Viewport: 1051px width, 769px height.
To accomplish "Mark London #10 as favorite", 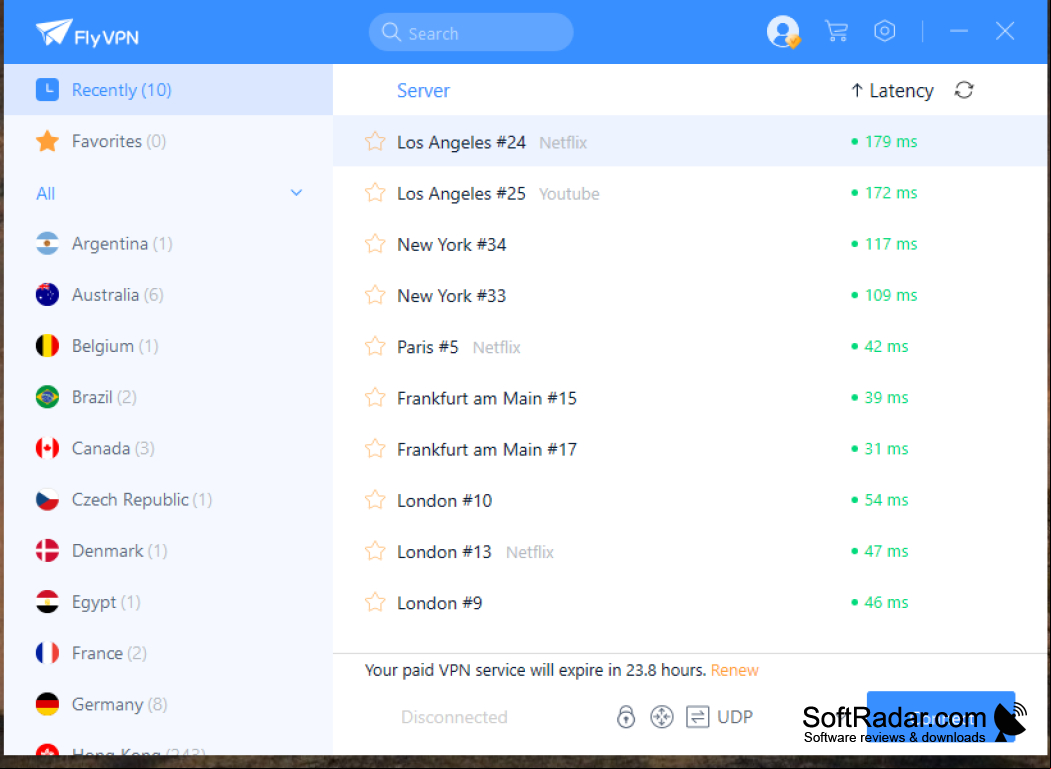I will pyautogui.click(x=375, y=500).
